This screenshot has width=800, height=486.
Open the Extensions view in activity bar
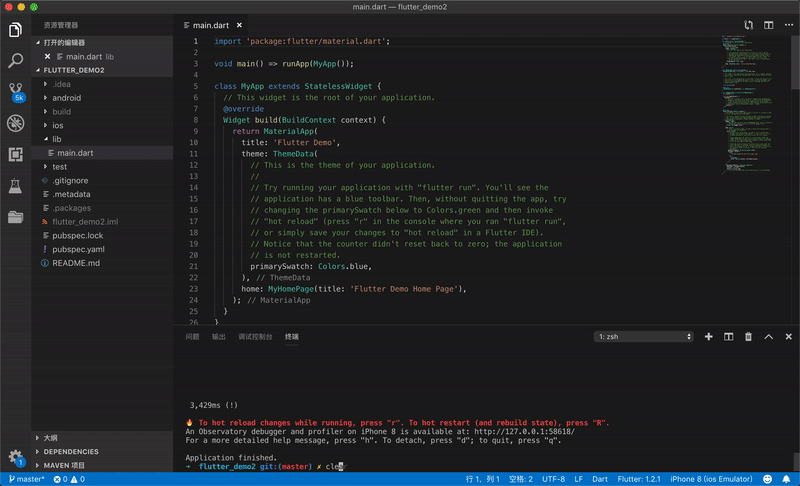point(16,154)
